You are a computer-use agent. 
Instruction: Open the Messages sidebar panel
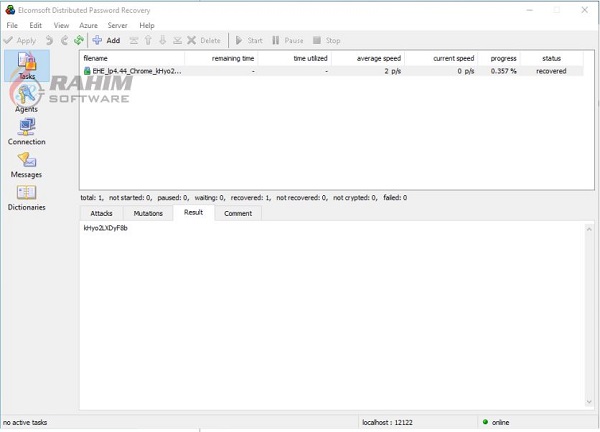26,165
